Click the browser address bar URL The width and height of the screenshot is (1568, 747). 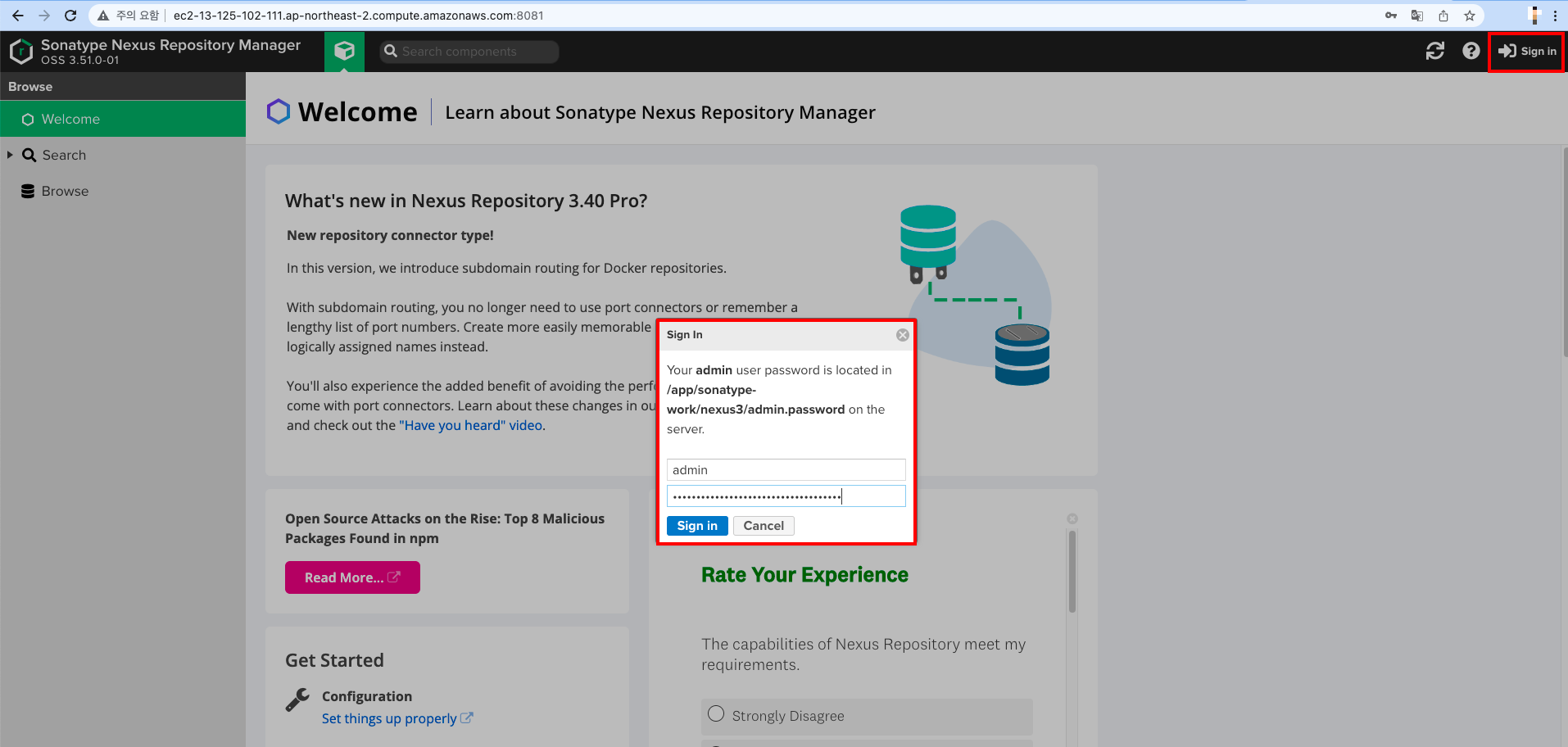359,16
